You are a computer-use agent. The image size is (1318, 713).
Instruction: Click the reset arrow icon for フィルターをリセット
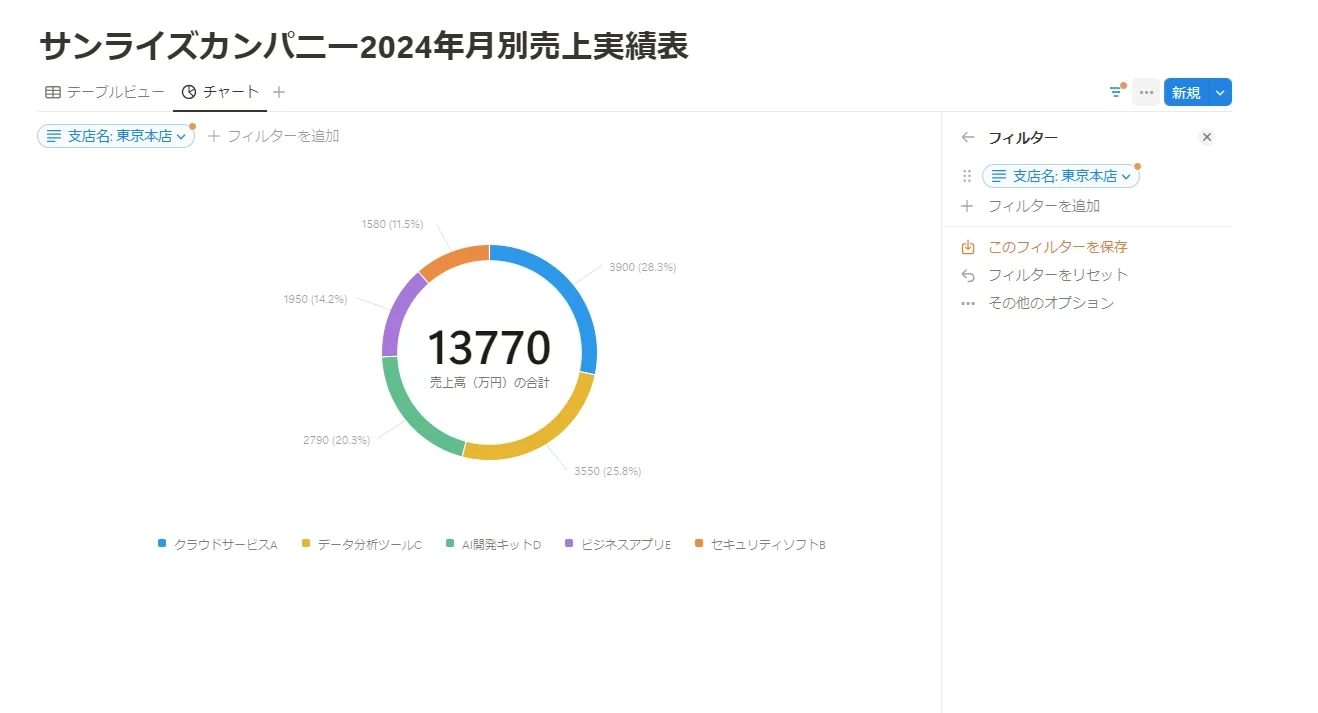967,275
